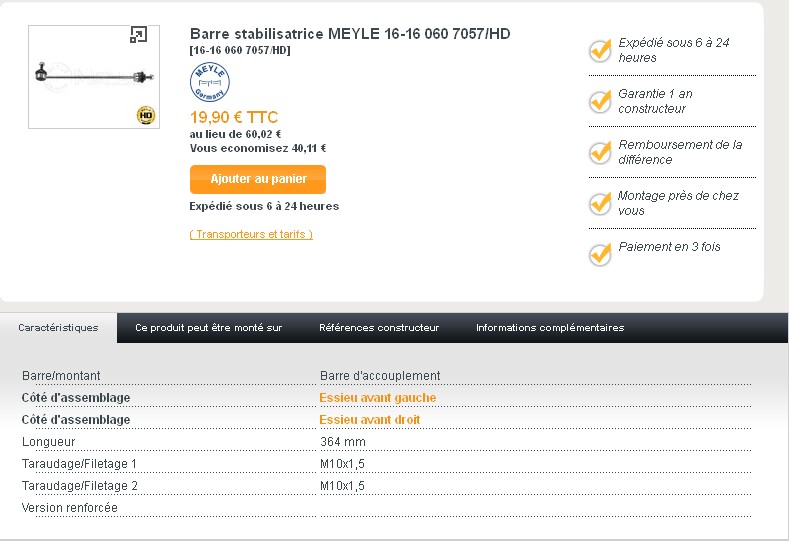
Task: Click the enlarge image icon on product photo
Action: coord(138,35)
